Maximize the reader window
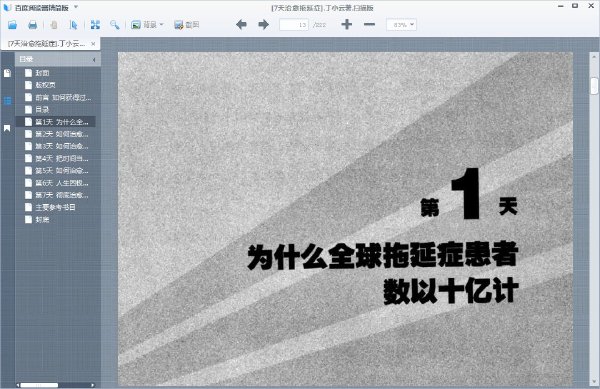This screenshot has height=389, width=600. click(x=575, y=6)
